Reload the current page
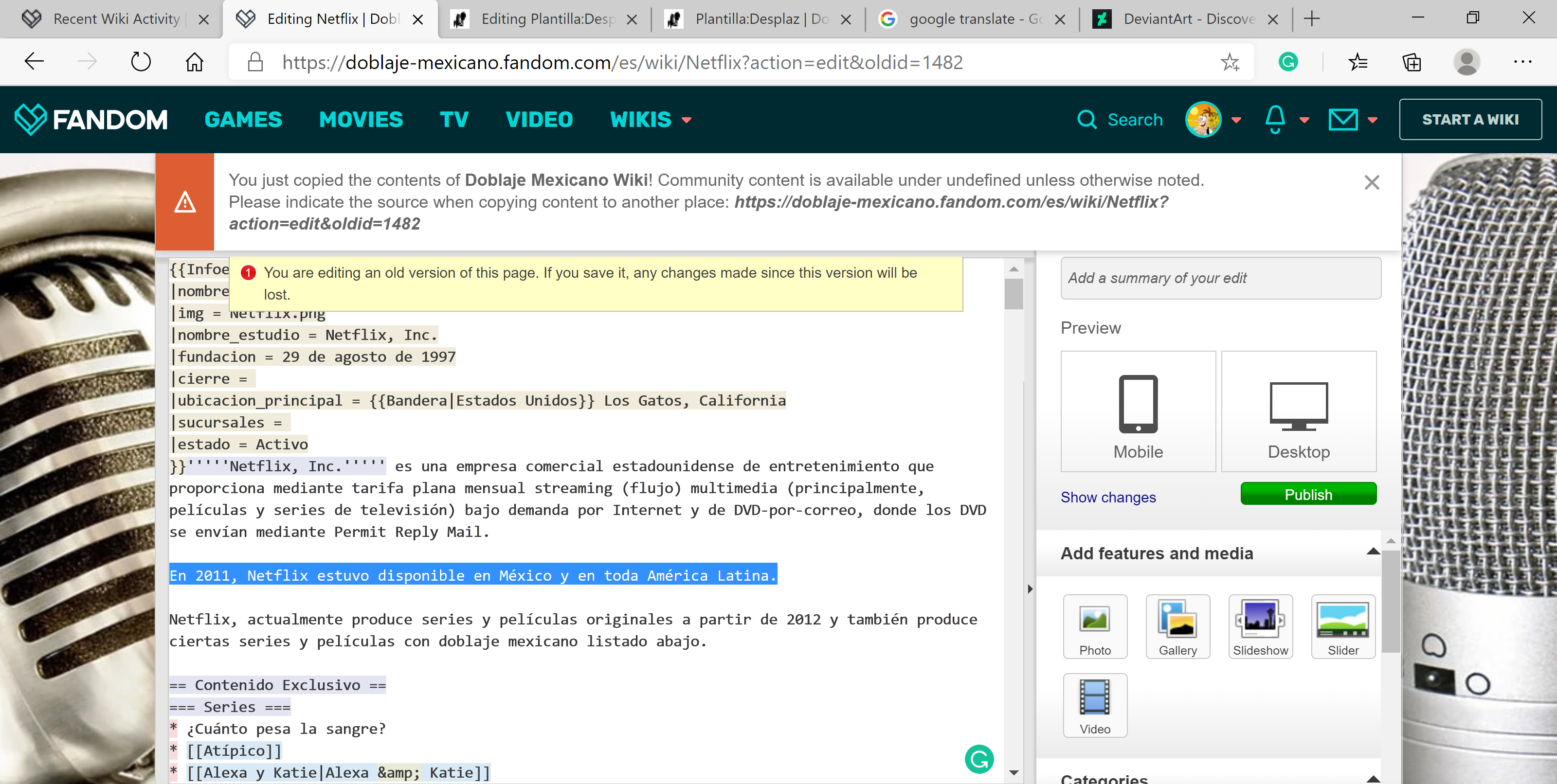 (x=141, y=62)
